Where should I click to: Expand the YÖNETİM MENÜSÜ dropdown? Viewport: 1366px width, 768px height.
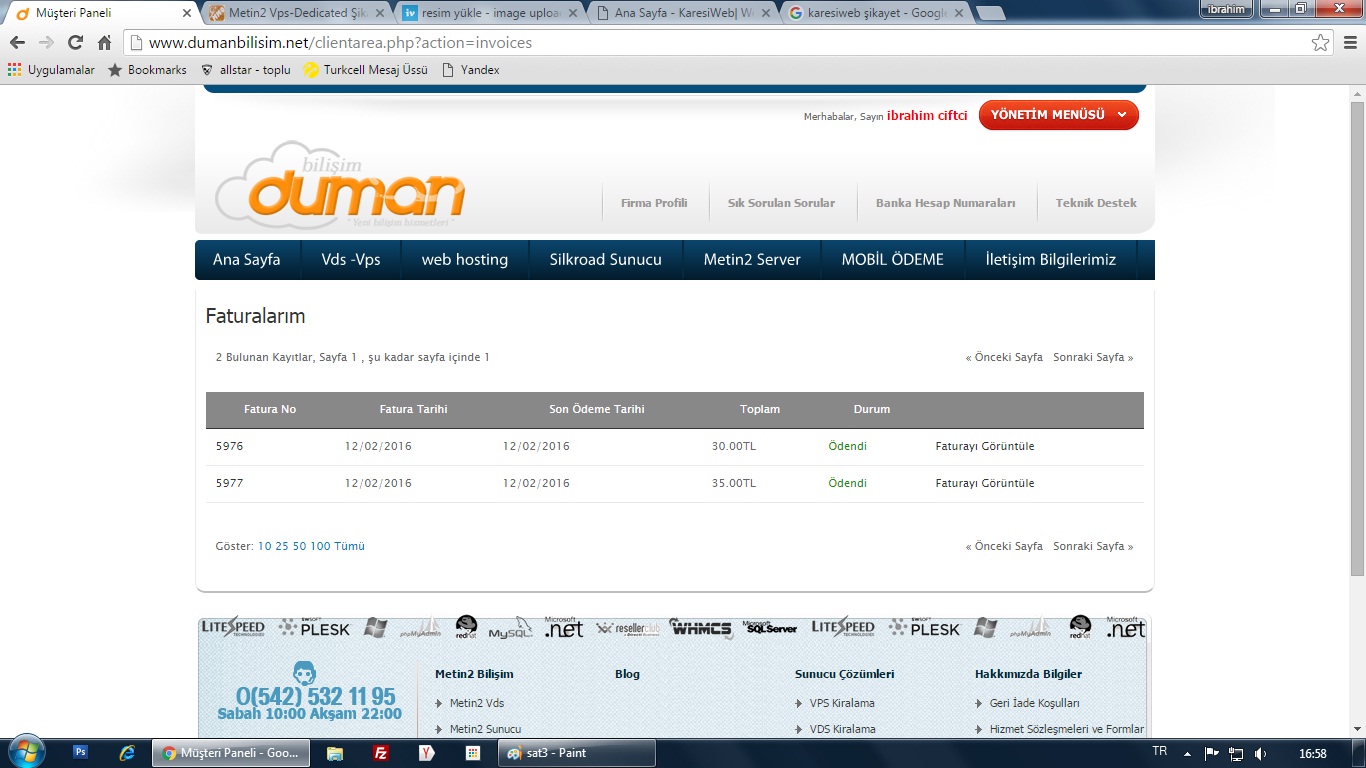1058,115
